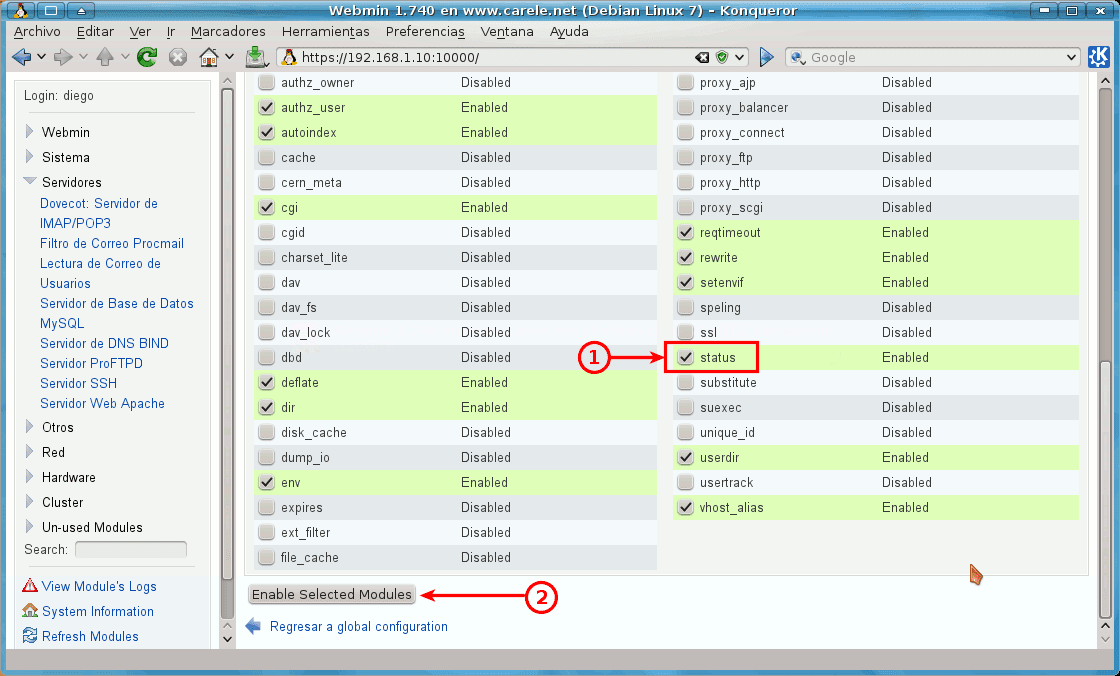Follow the Regresar a global configuration link
This screenshot has width=1120, height=676.
coord(359,625)
